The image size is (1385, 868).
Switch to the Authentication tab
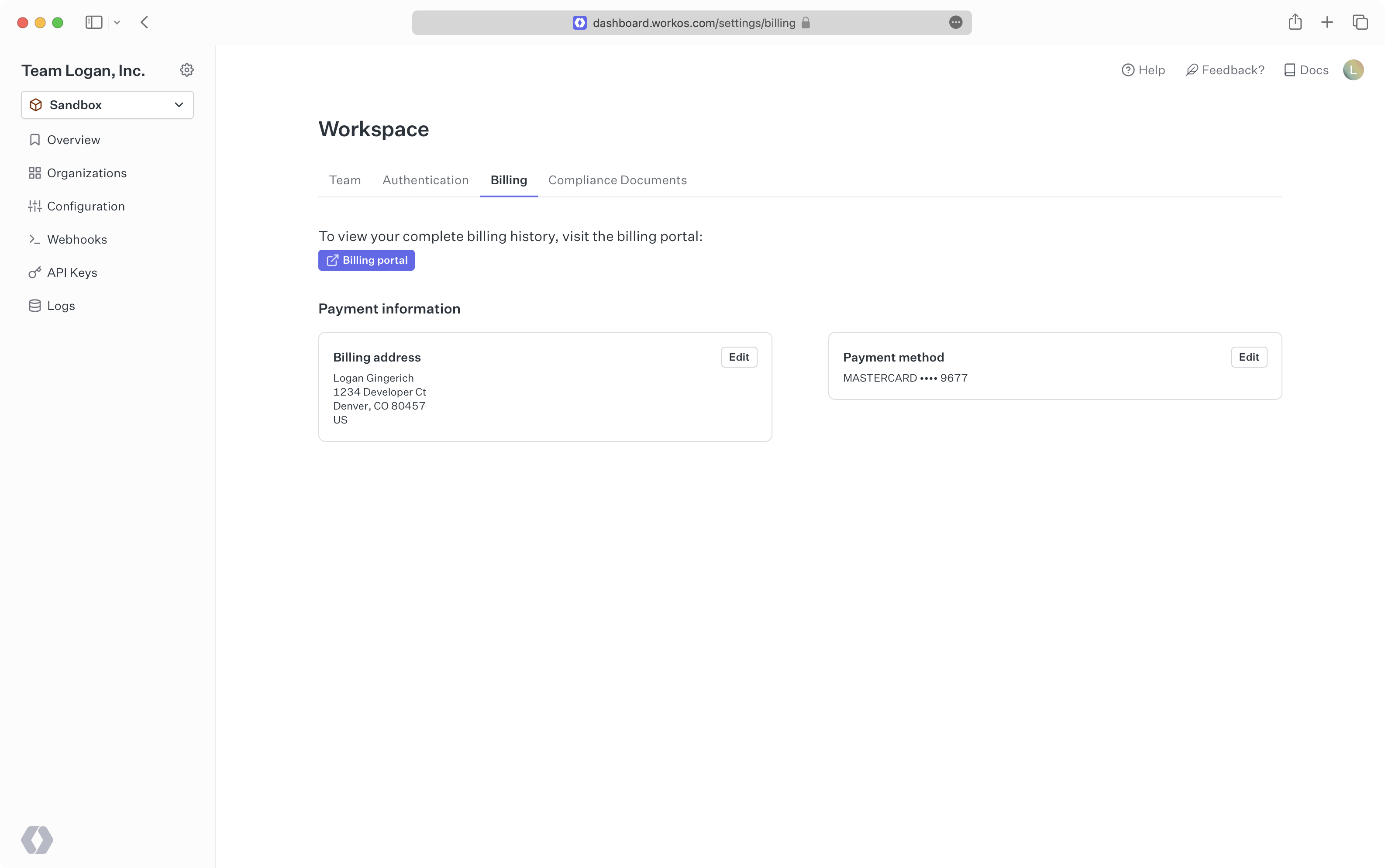click(425, 180)
